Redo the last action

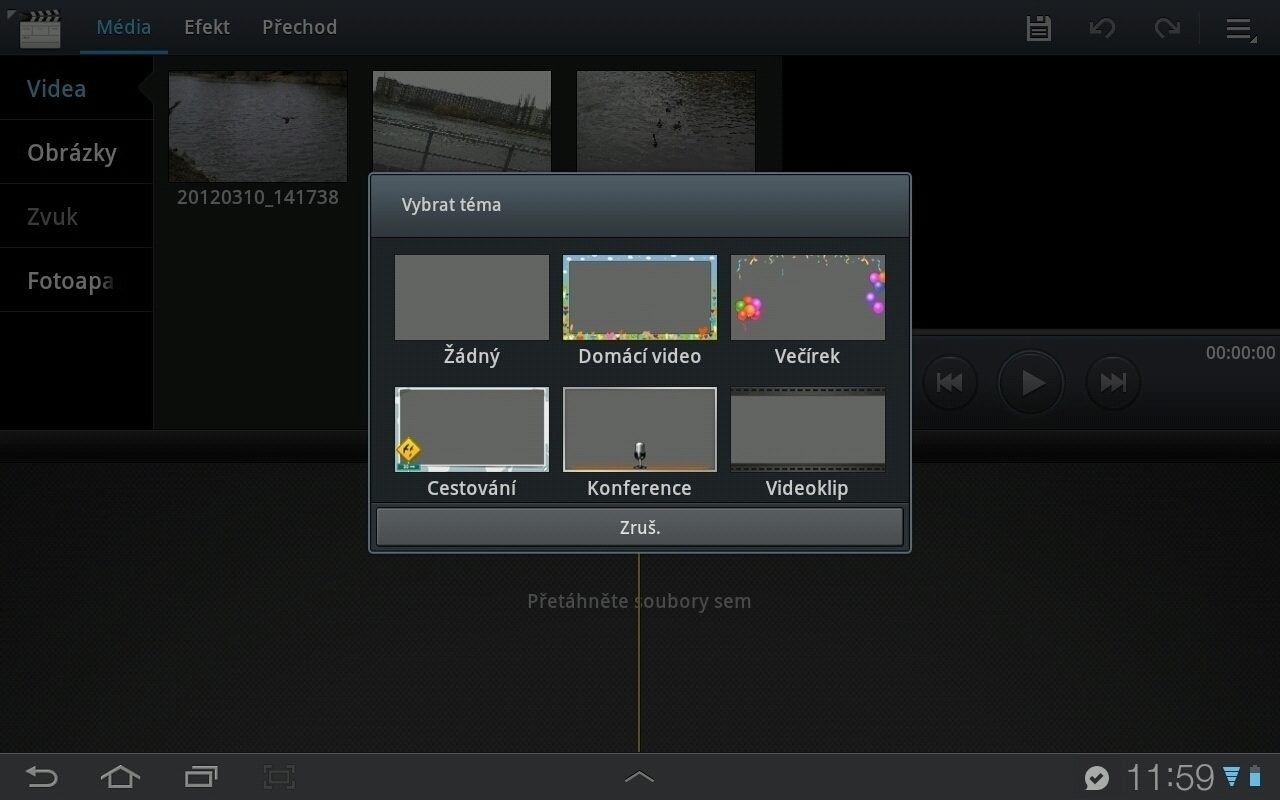coord(1166,28)
